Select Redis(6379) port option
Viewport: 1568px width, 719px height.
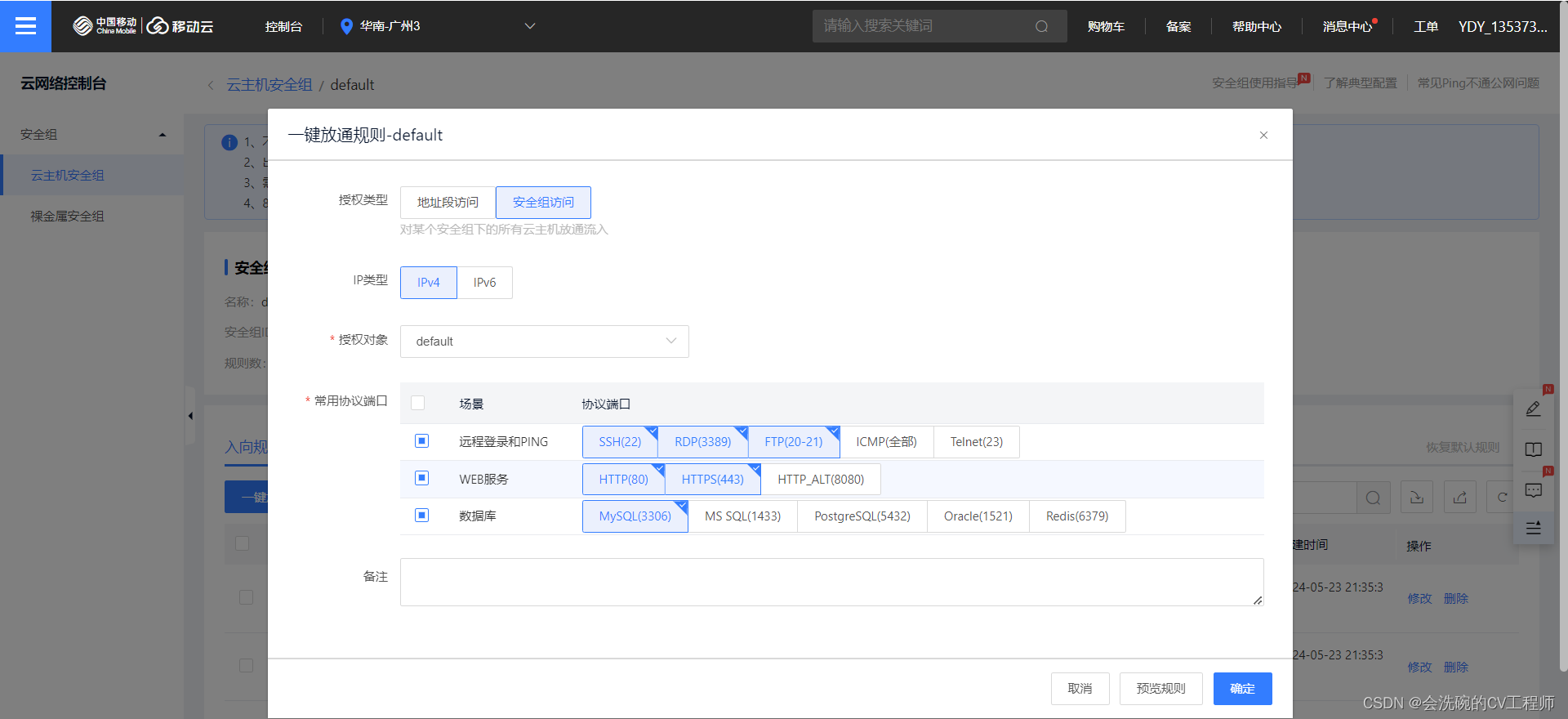point(1077,516)
